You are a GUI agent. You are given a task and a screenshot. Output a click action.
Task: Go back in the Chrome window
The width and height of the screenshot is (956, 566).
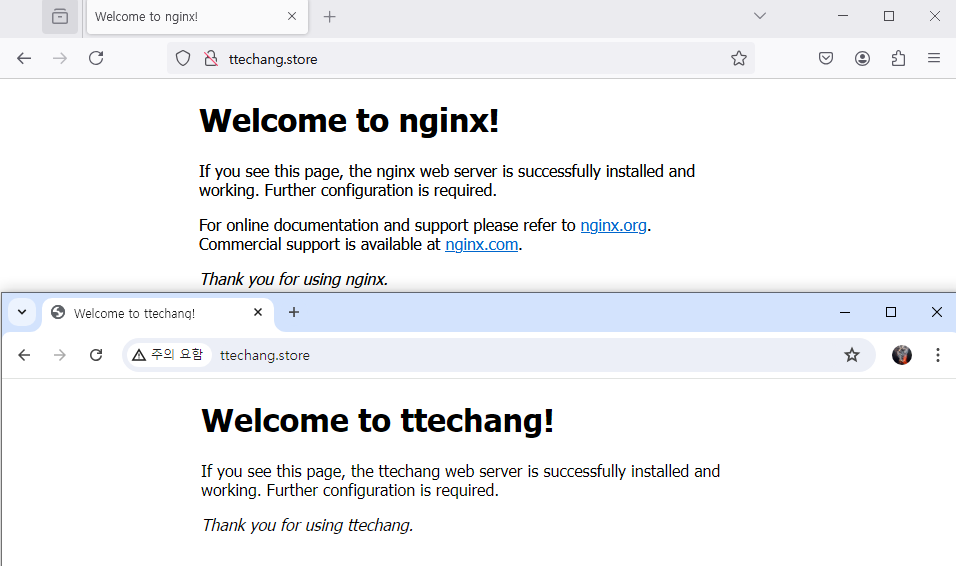(24, 355)
